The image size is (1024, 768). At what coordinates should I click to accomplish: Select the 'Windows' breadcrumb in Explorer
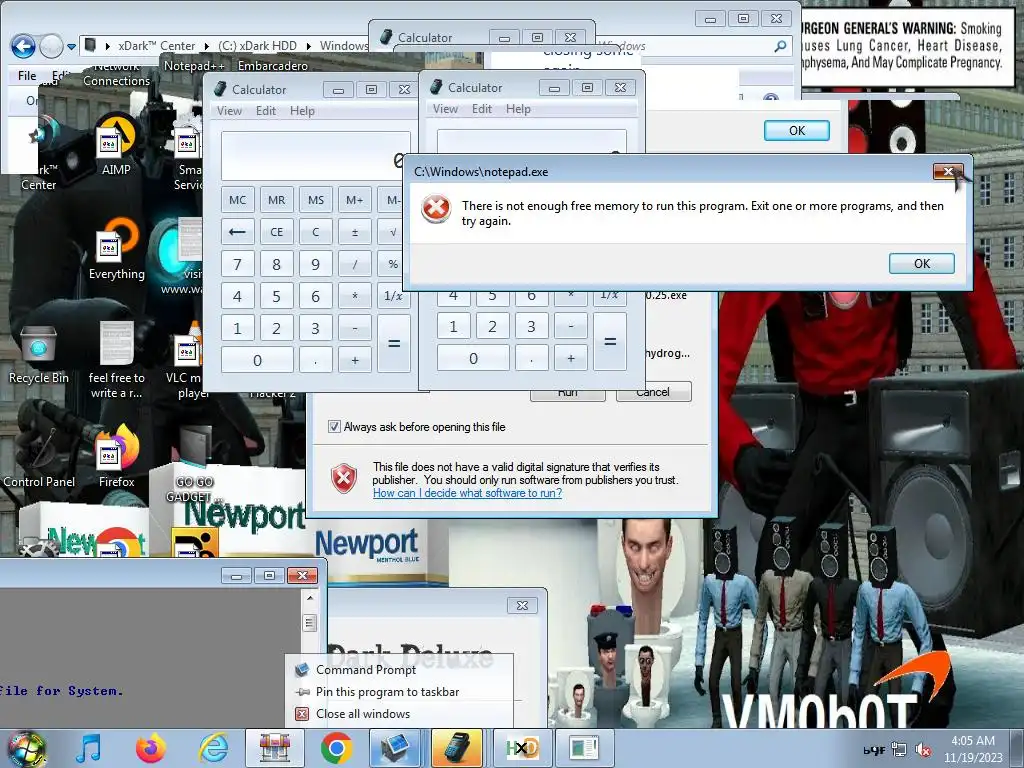tap(344, 46)
